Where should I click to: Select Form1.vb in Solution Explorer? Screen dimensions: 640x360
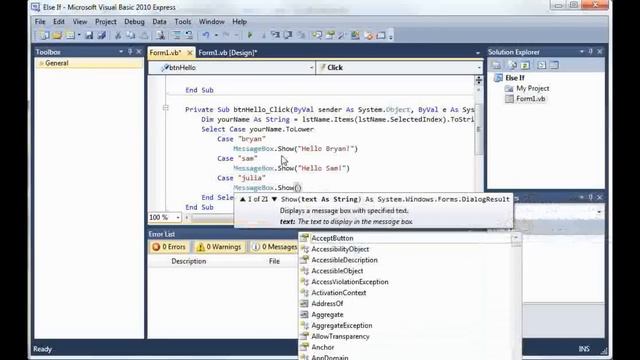click(530, 99)
